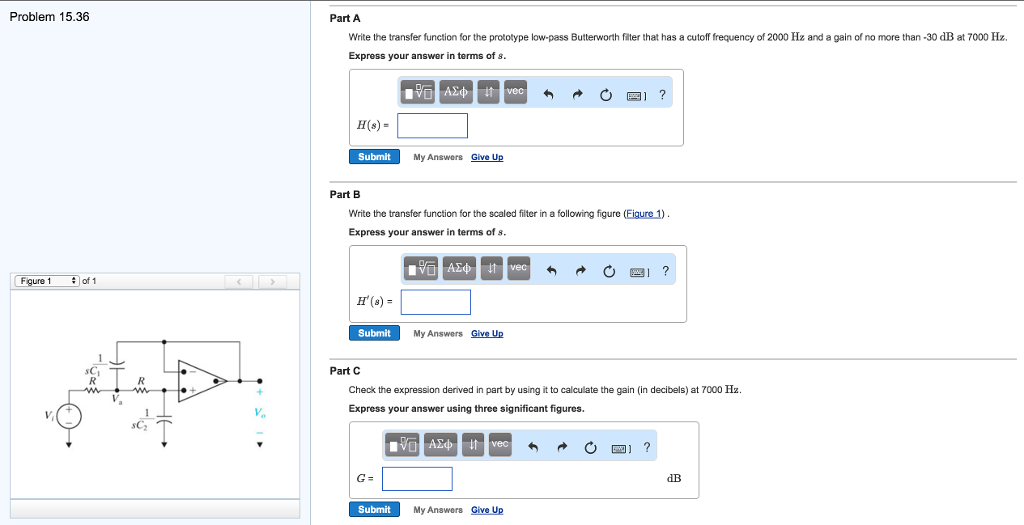This screenshot has width=1024, height=525.
Task: Go to the previous figure using the left chevron
Action: [238, 282]
